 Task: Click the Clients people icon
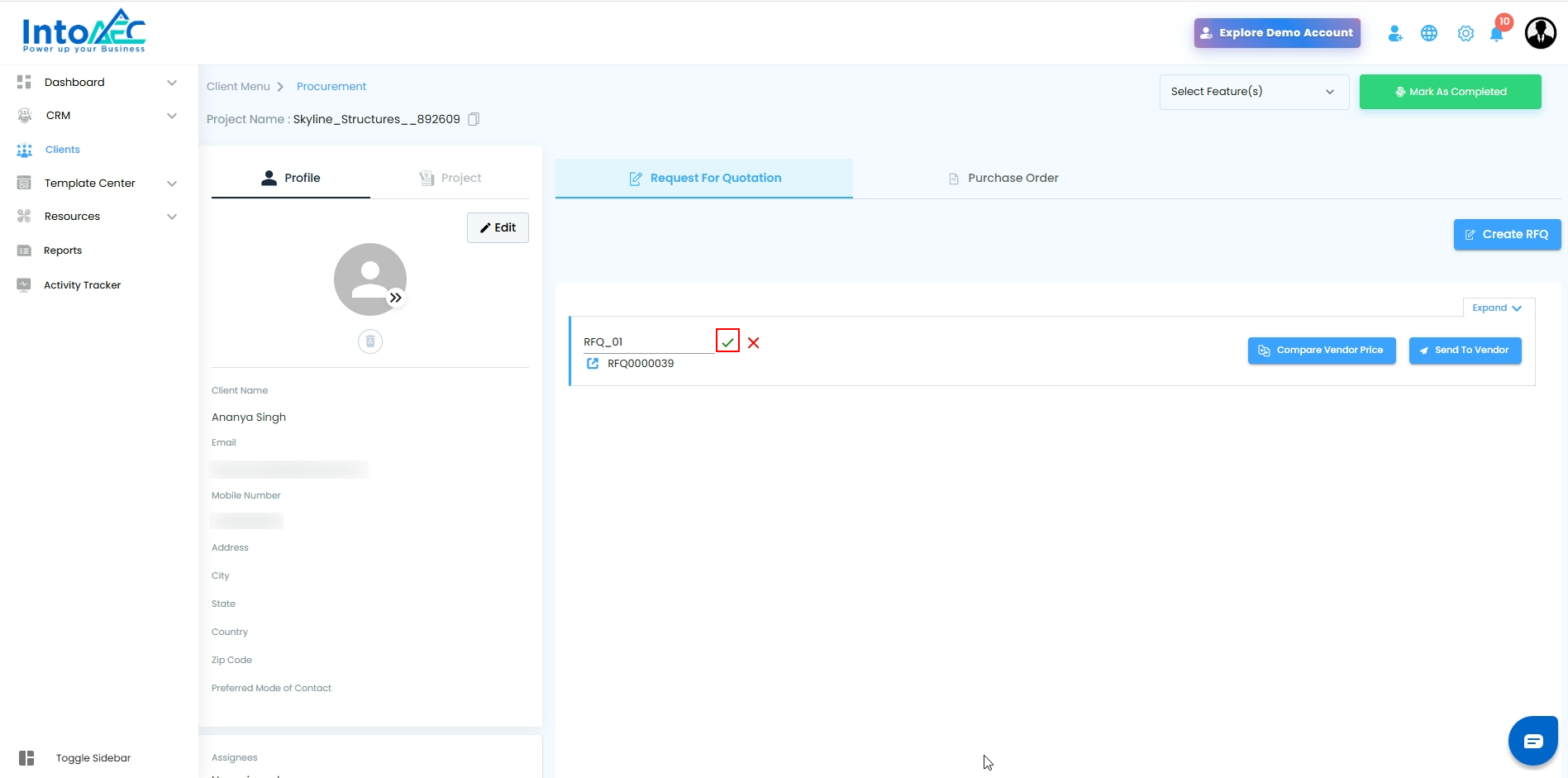click(25, 150)
